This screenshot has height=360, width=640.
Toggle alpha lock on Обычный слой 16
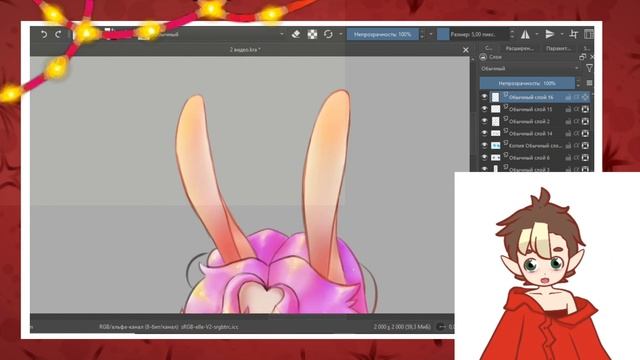[x=585, y=97]
